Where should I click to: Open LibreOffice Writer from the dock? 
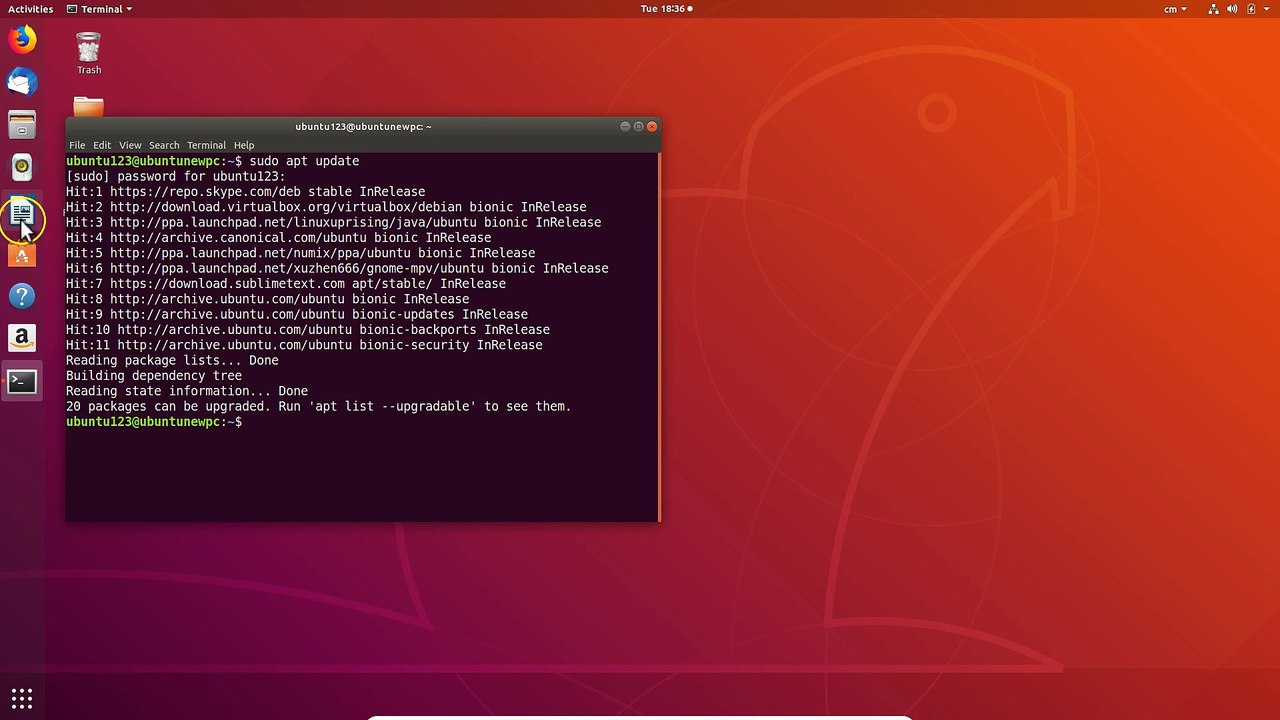22,212
